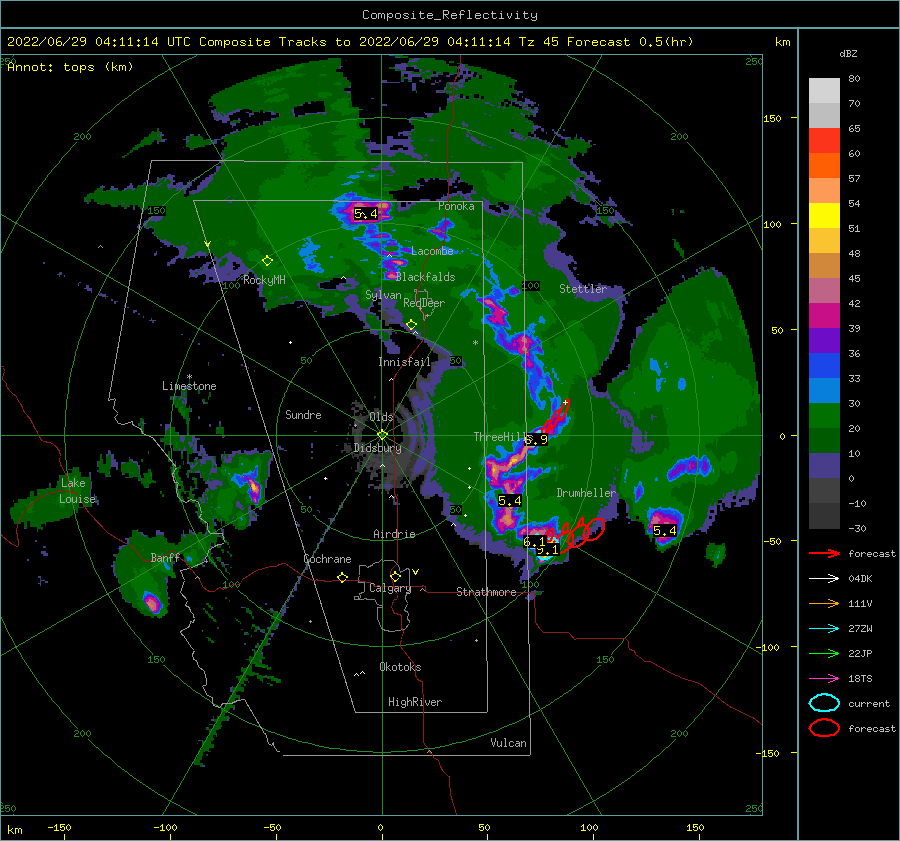900x841 pixels.
Task: Click the yellow diamond marker below Cochrane
Action: click(342, 577)
